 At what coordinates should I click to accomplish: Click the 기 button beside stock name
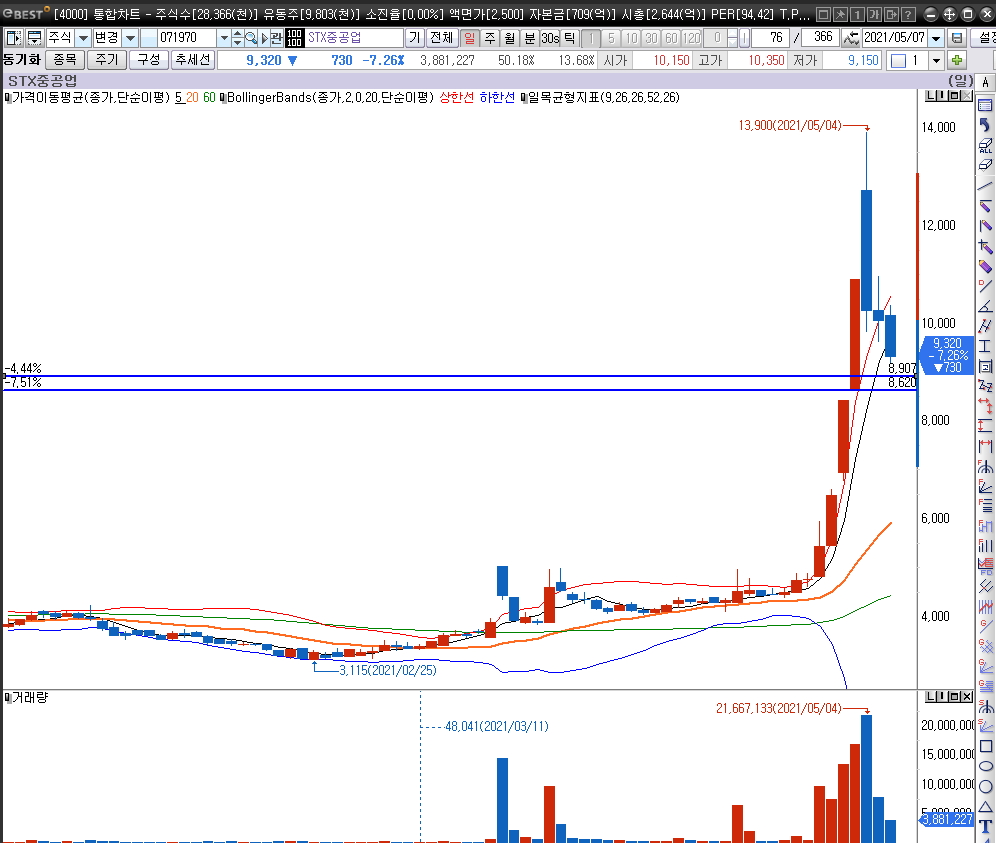414,38
